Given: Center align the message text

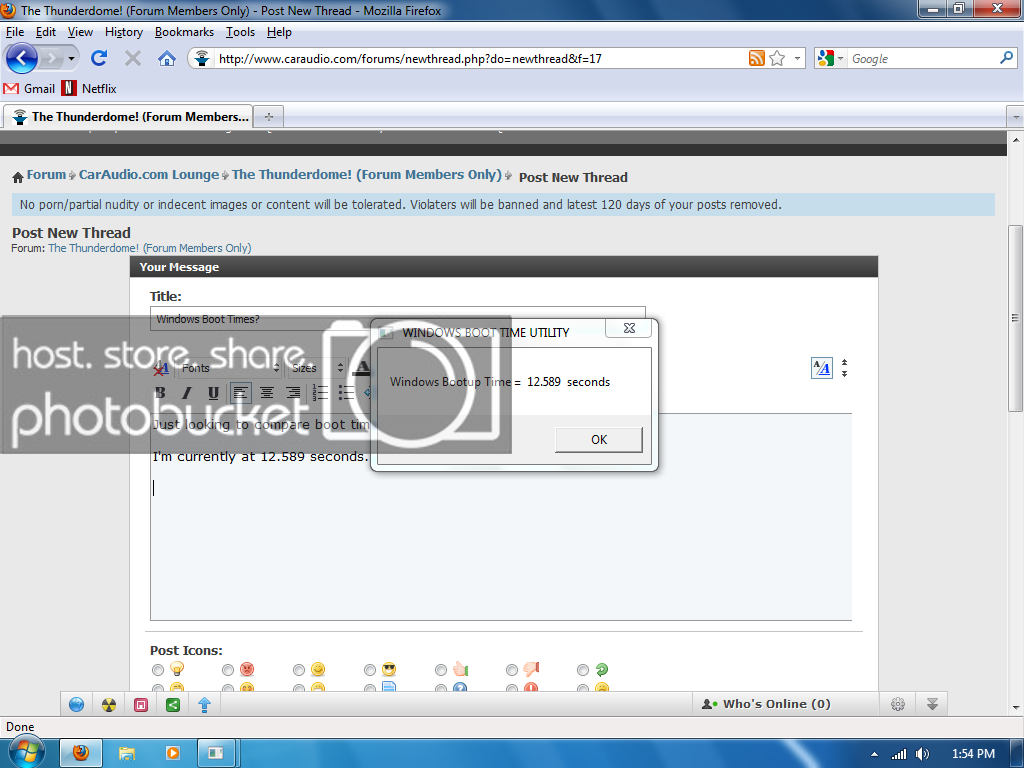Looking at the screenshot, I should click(x=267, y=392).
